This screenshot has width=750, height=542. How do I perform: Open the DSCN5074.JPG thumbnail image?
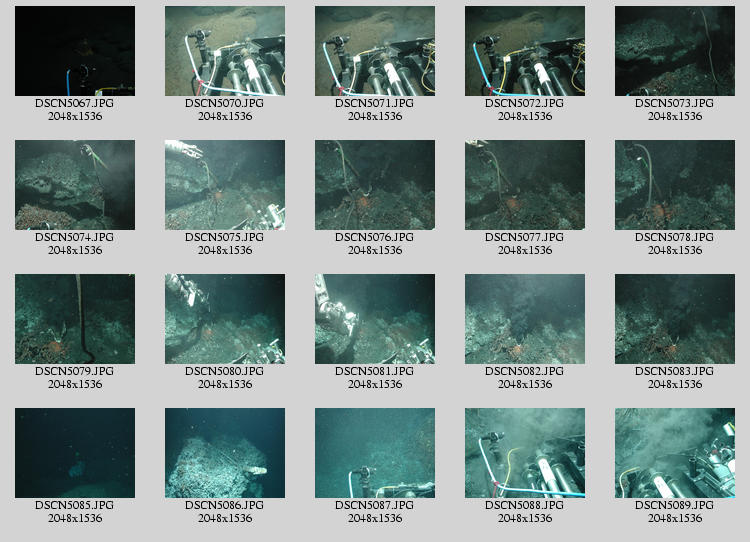point(75,185)
